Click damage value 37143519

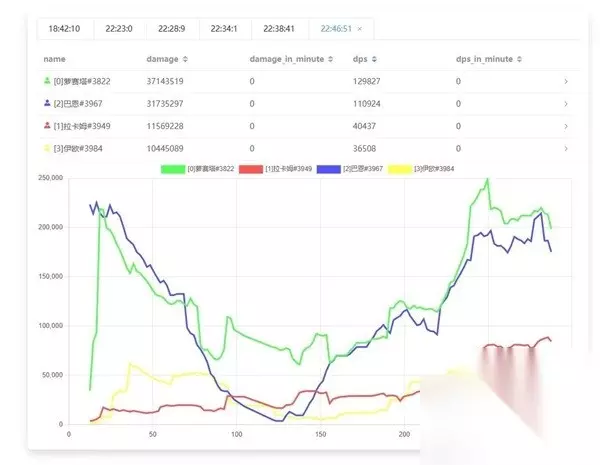point(165,81)
